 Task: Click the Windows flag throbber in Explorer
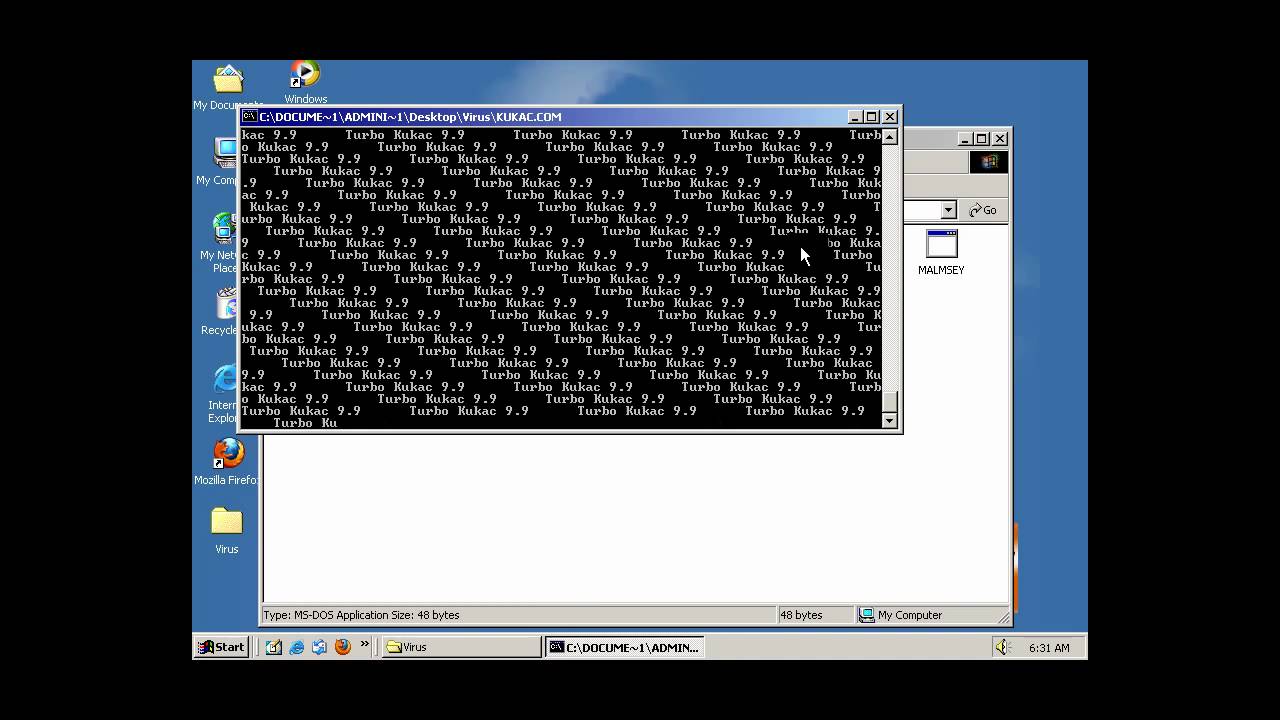point(989,162)
